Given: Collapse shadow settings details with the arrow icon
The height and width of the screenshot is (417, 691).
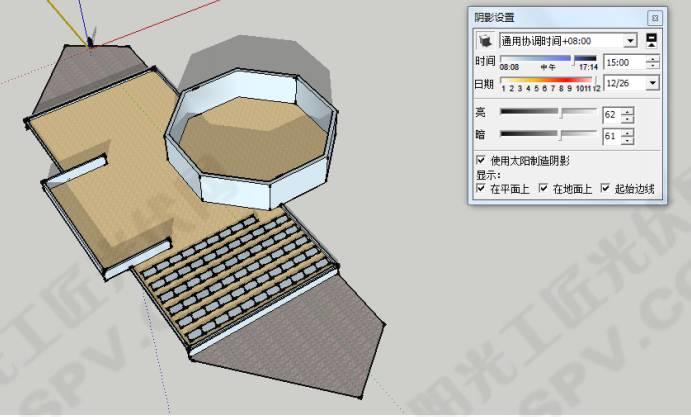Looking at the screenshot, I should pos(652,40).
